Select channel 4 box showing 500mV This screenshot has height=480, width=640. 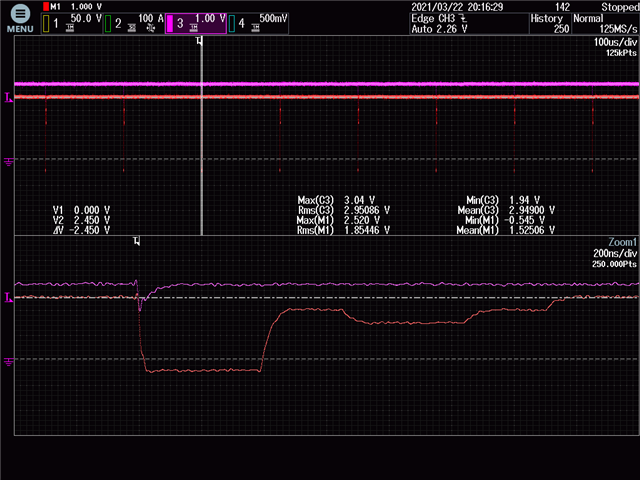(258, 23)
